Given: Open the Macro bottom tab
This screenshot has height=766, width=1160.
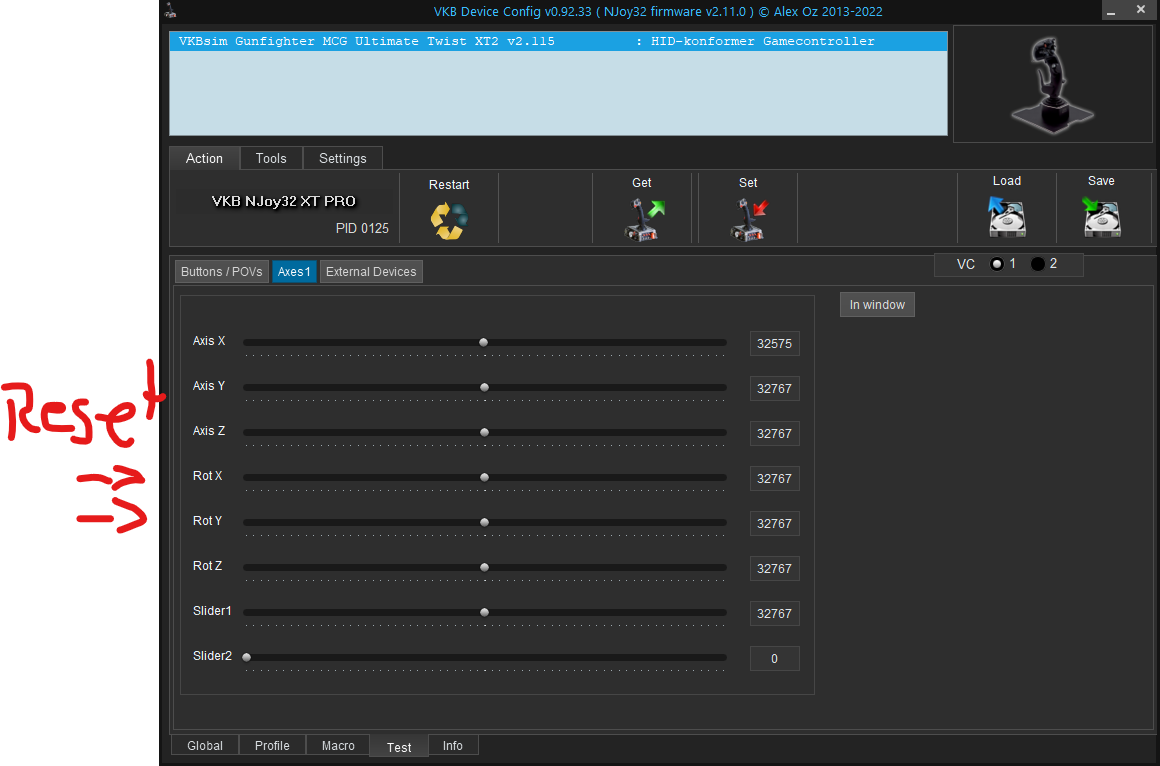Looking at the screenshot, I should coord(338,745).
